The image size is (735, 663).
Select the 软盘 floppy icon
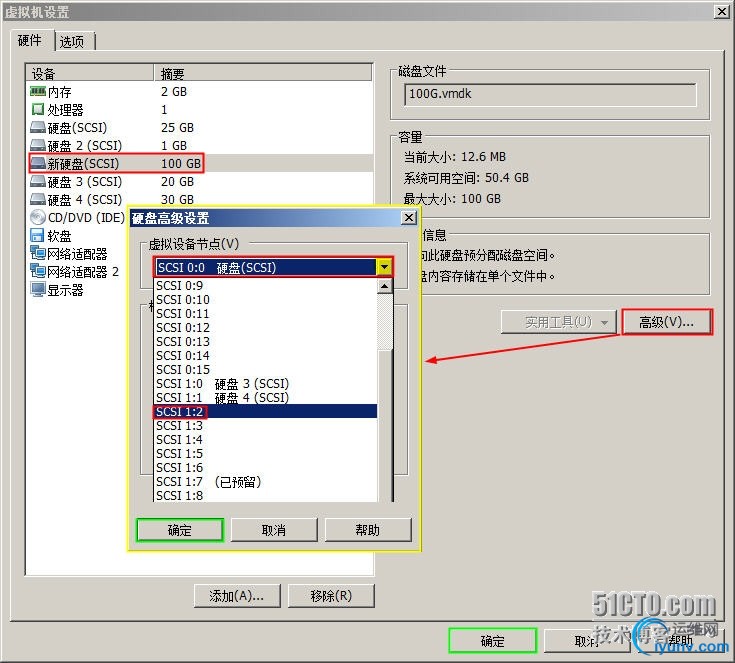coord(38,235)
